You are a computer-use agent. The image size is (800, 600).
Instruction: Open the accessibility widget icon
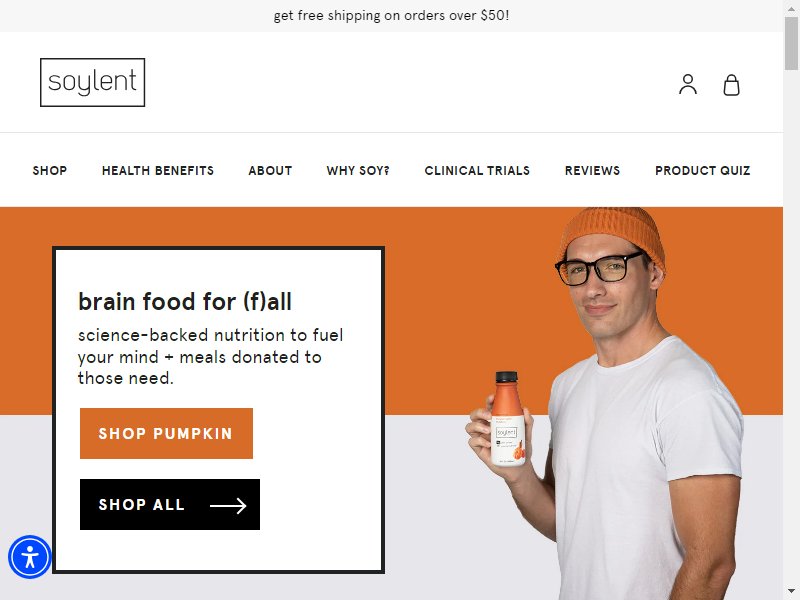(30, 557)
